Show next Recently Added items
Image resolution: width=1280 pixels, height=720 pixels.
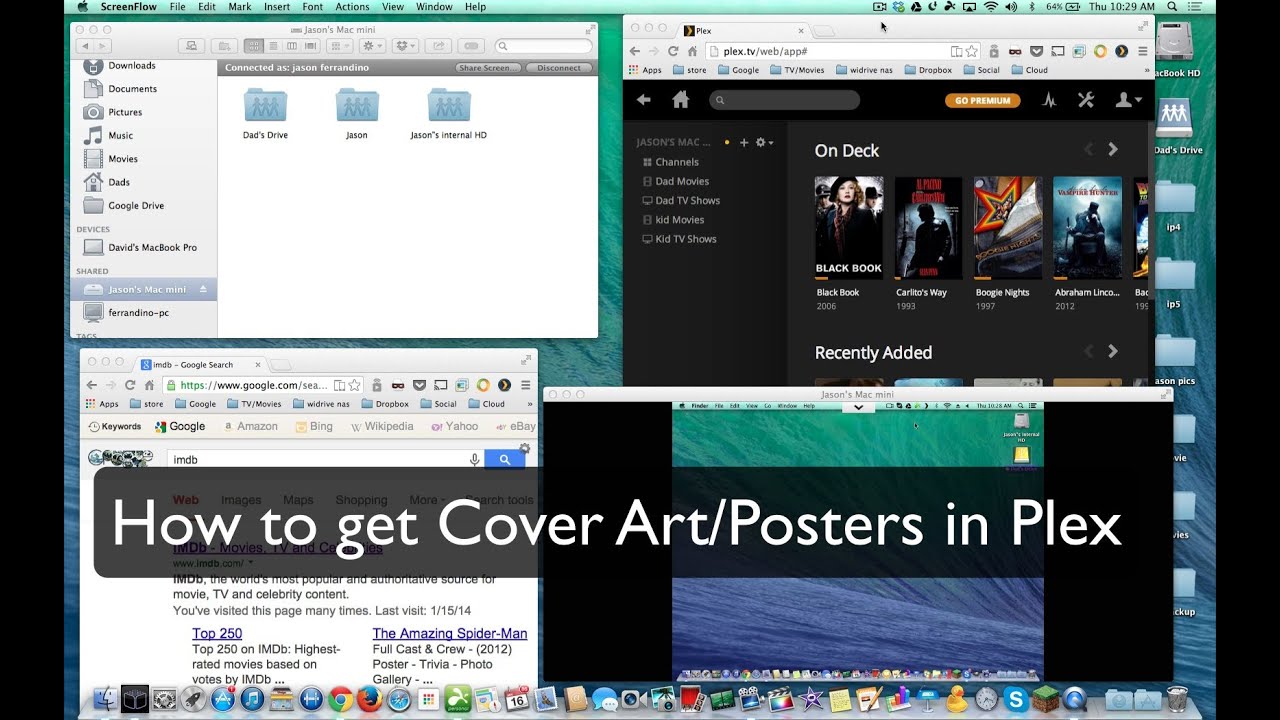click(1113, 352)
